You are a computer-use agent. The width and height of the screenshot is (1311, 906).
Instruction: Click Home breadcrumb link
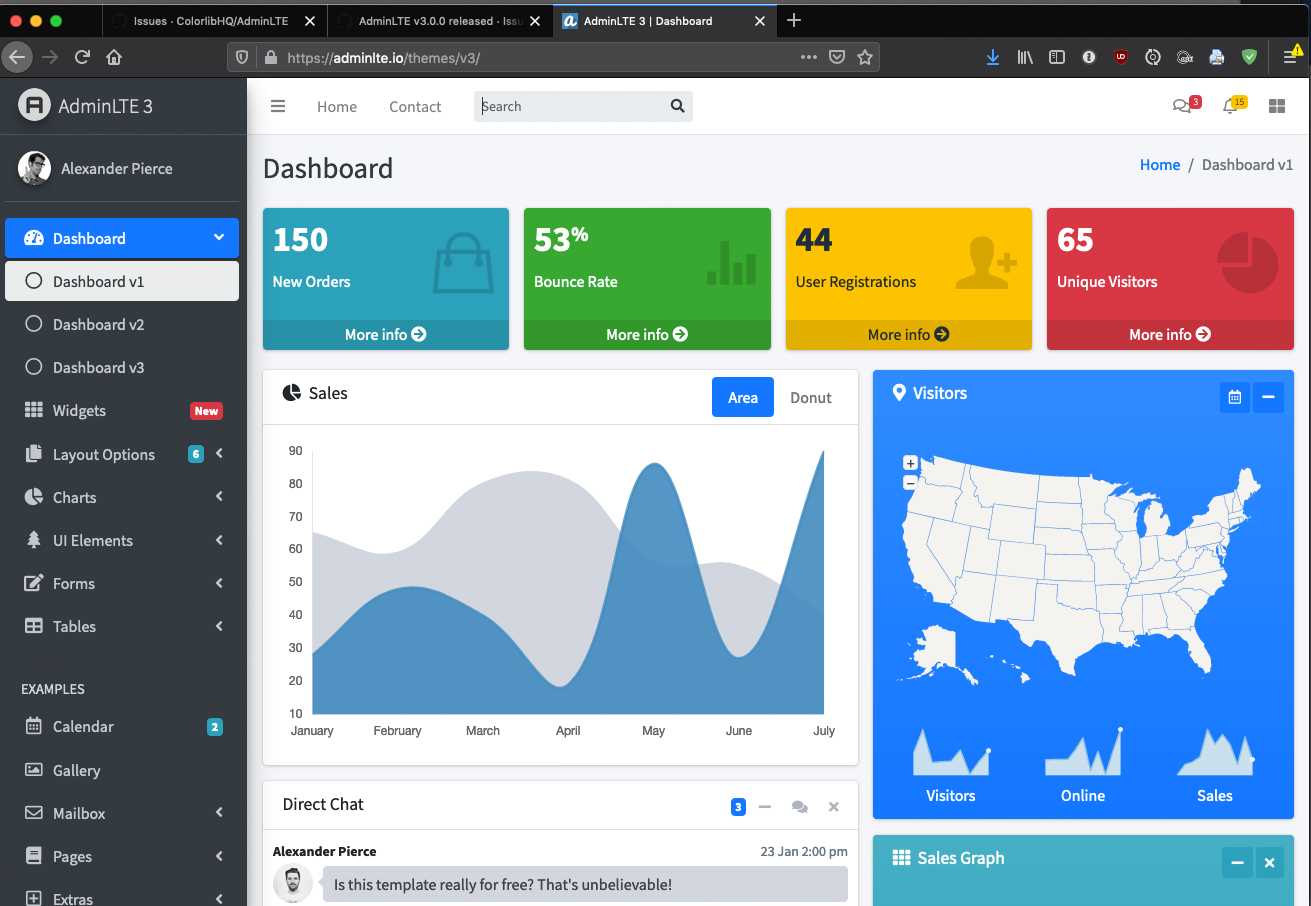pos(1160,165)
